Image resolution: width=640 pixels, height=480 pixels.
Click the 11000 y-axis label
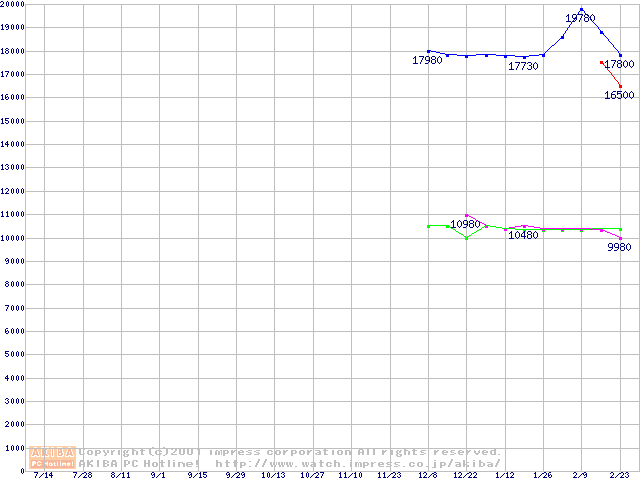click(13, 214)
